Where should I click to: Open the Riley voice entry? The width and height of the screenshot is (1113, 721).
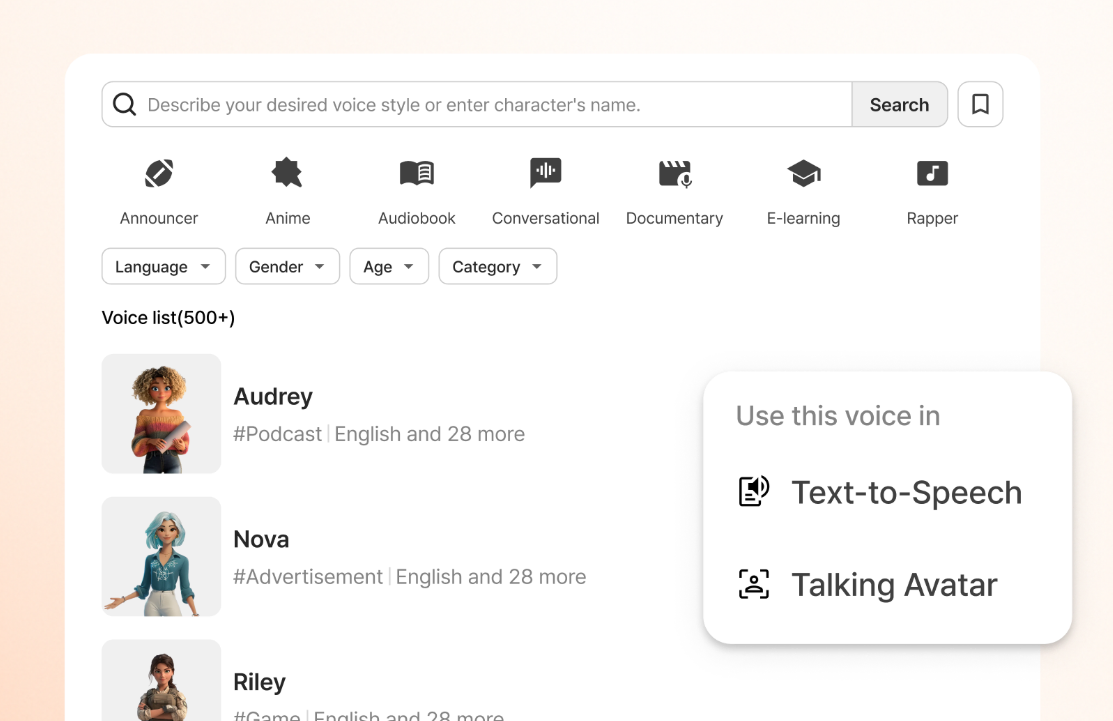[x=260, y=683]
